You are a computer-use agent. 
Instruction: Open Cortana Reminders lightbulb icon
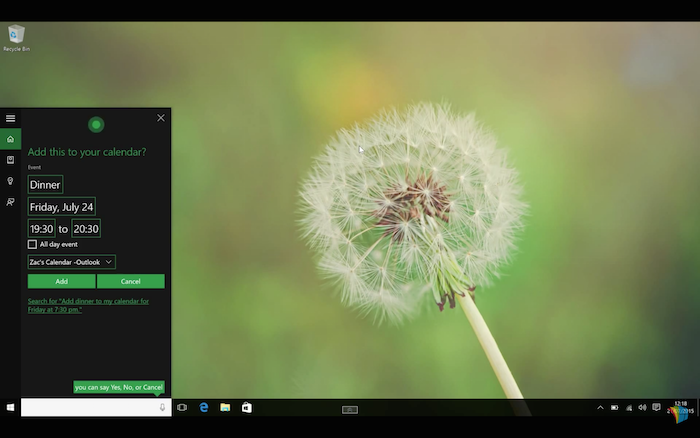pos(10,181)
